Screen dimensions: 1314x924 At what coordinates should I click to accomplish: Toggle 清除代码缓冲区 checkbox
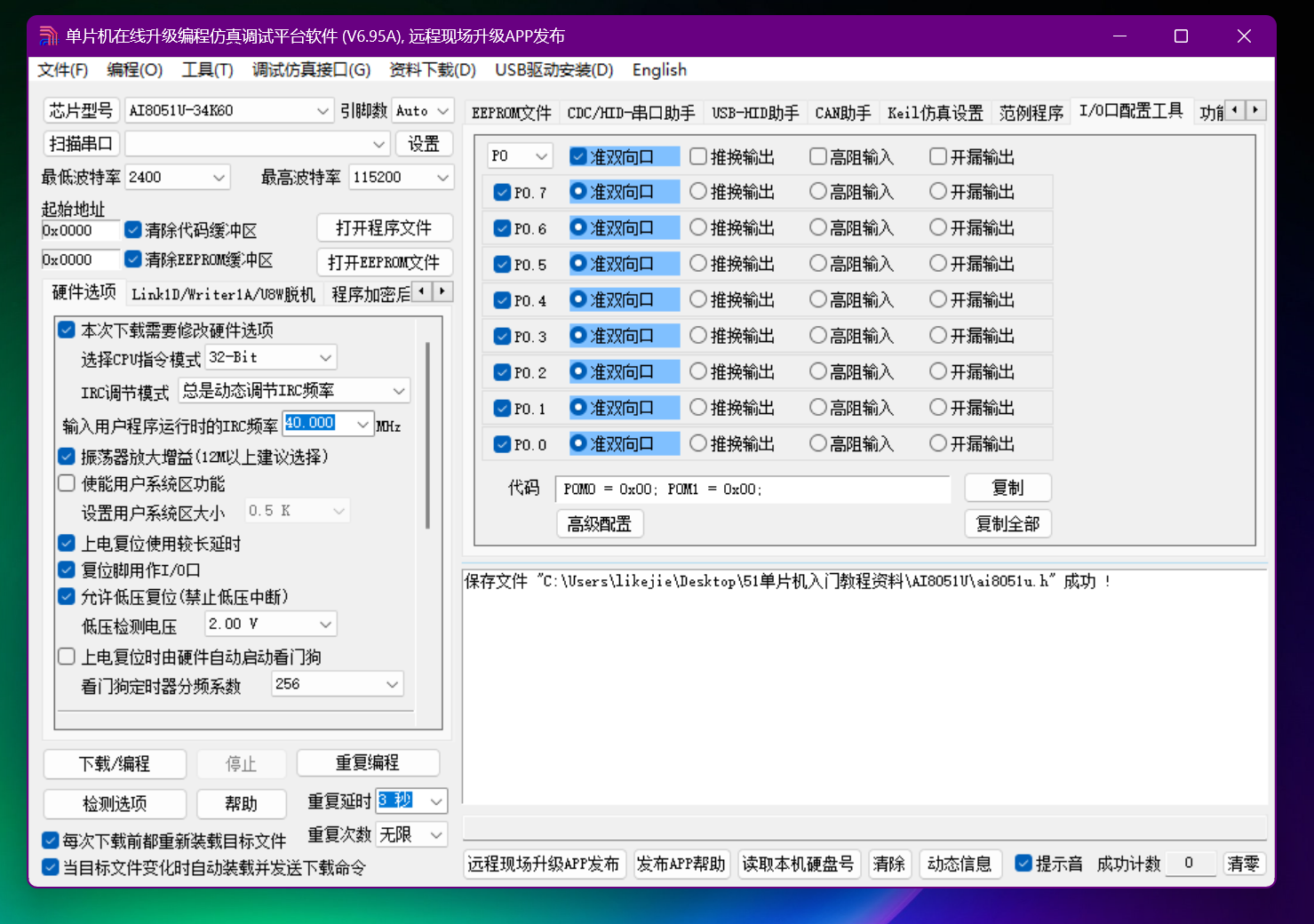tap(133, 230)
